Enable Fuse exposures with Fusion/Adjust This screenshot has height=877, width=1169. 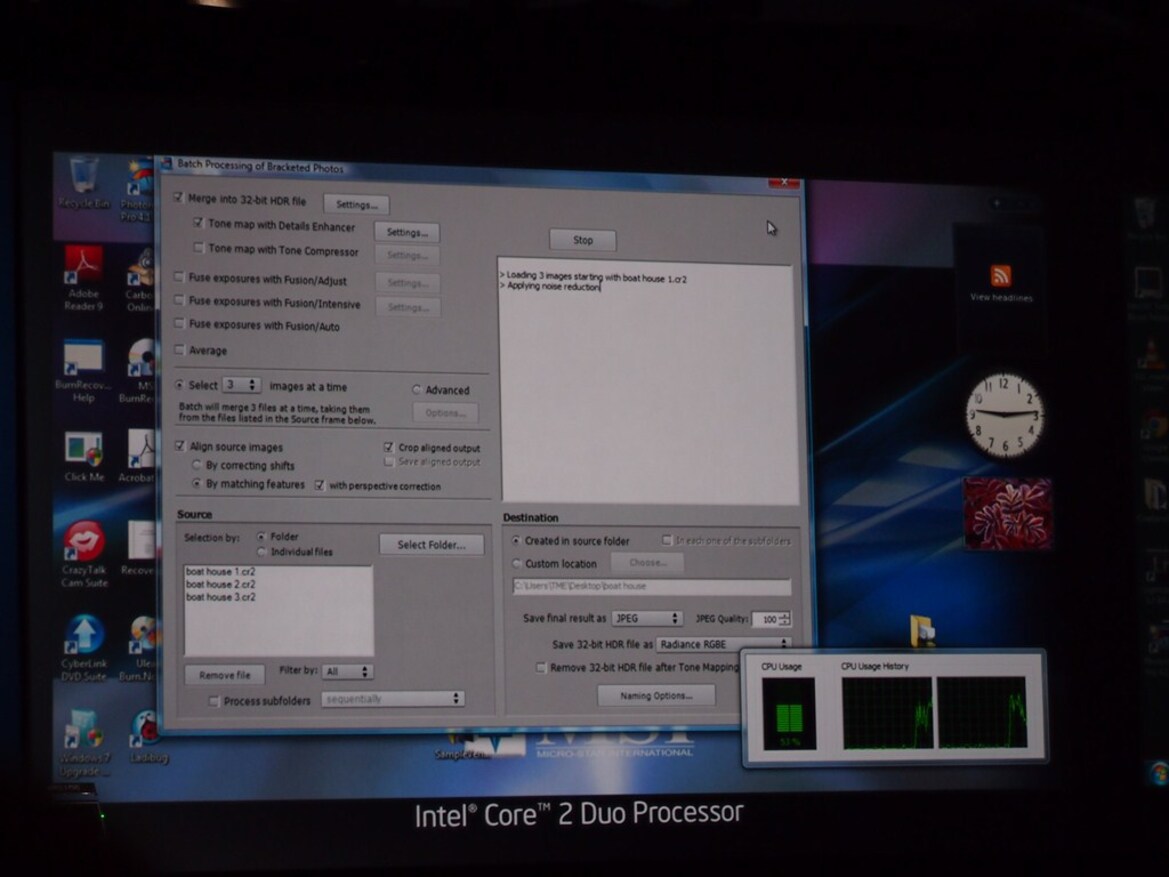click(179, 277)
